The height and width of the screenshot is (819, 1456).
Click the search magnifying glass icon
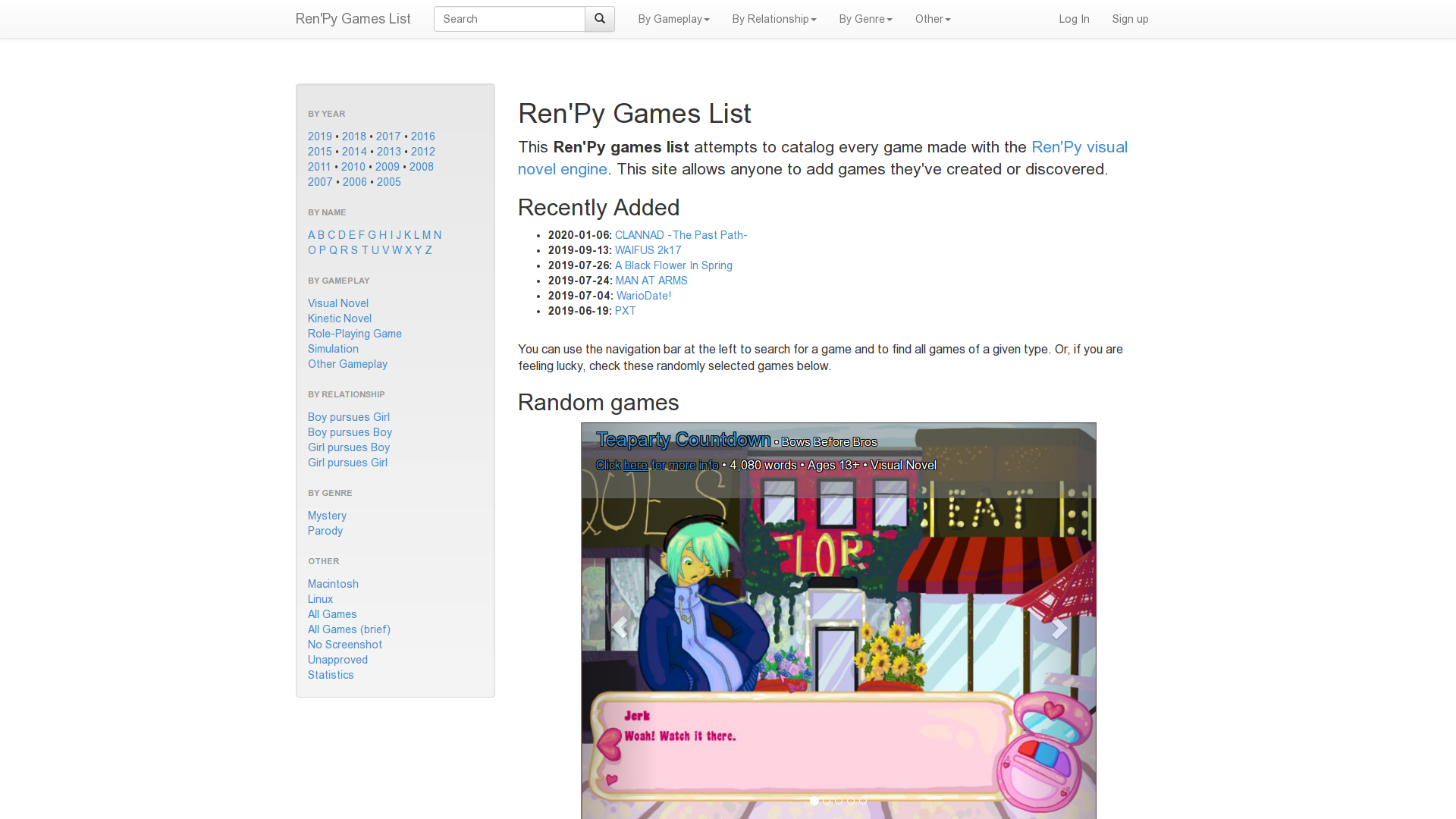click(x=599, y=19)
